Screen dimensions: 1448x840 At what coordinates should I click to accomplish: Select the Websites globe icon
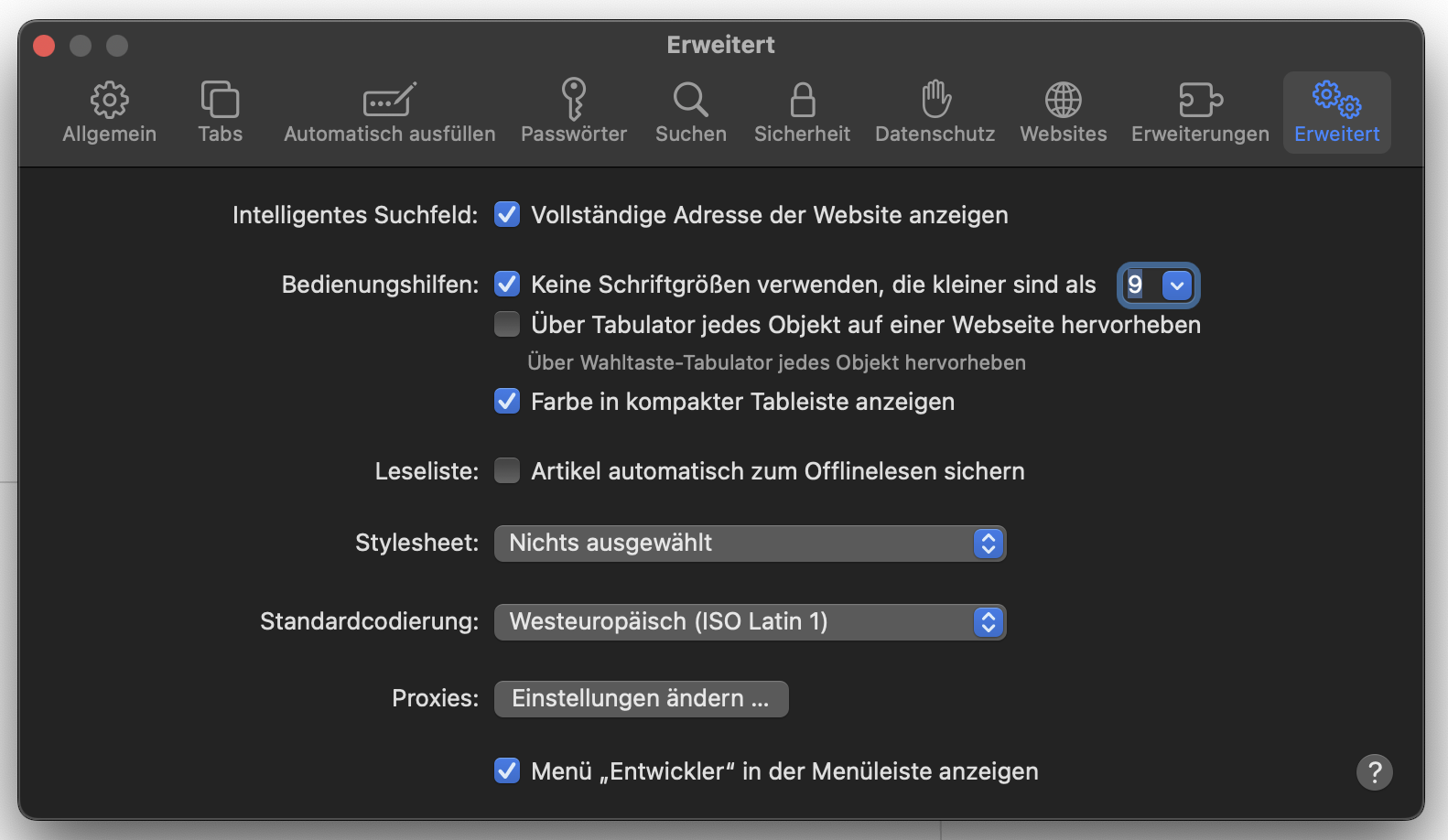[x=1063, y=100]
